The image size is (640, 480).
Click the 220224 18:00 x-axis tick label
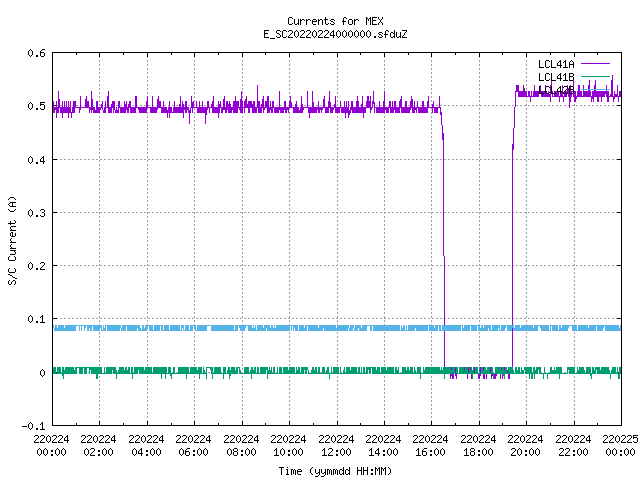(x=478, y=445)
